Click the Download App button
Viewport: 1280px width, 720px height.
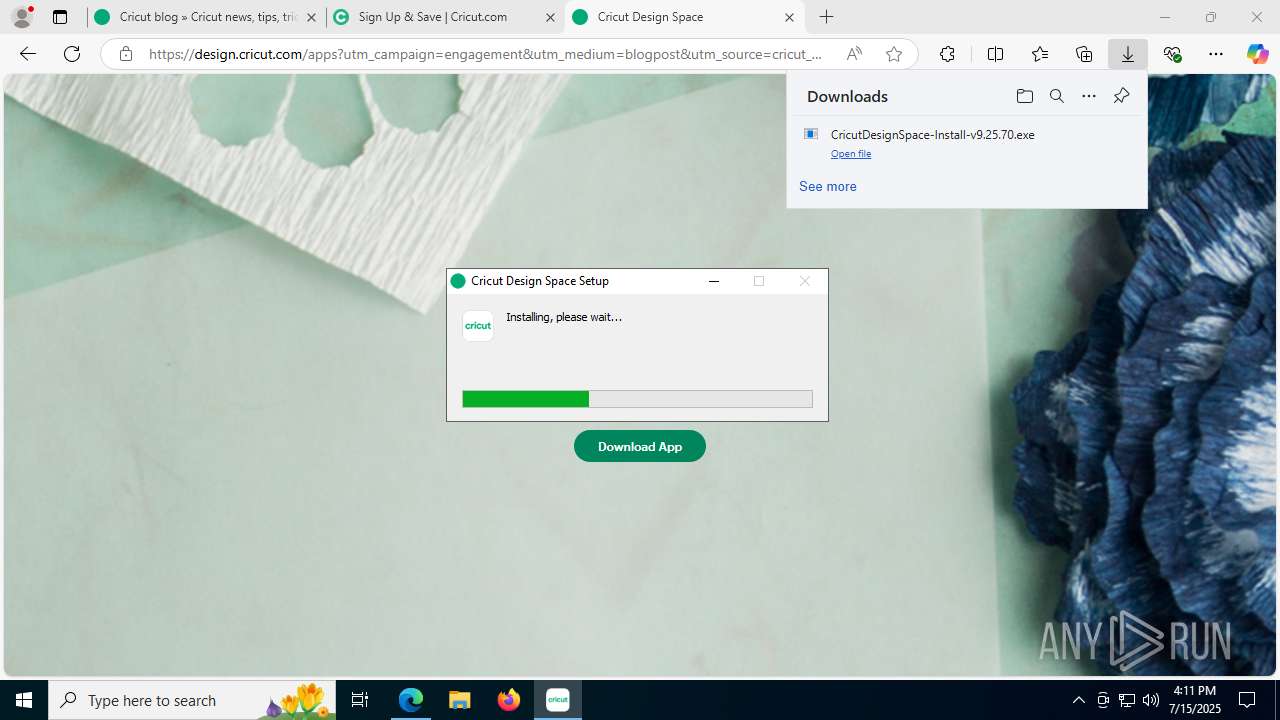pos(640,446)
